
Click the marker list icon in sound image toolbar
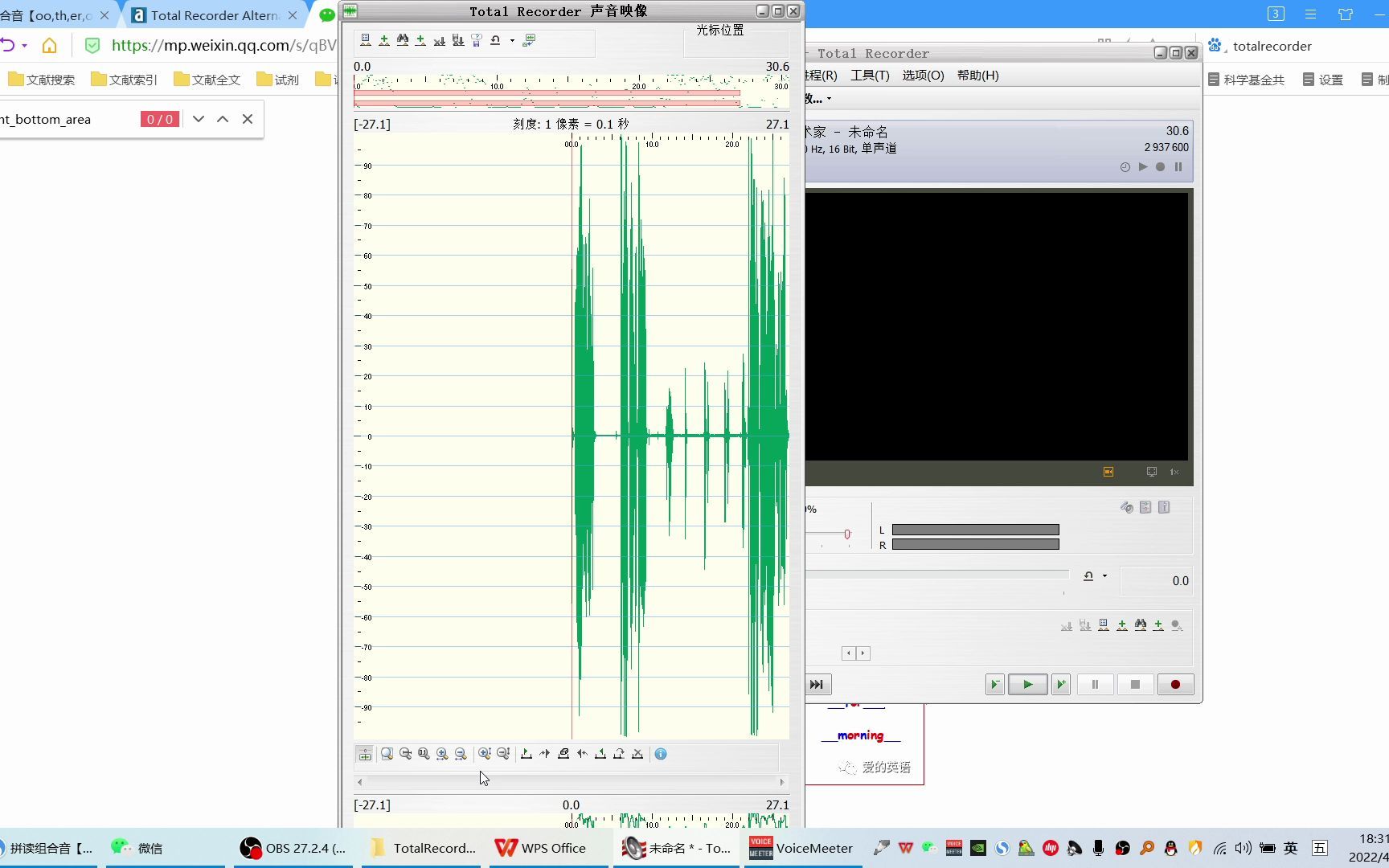click(x=366, y=39)
